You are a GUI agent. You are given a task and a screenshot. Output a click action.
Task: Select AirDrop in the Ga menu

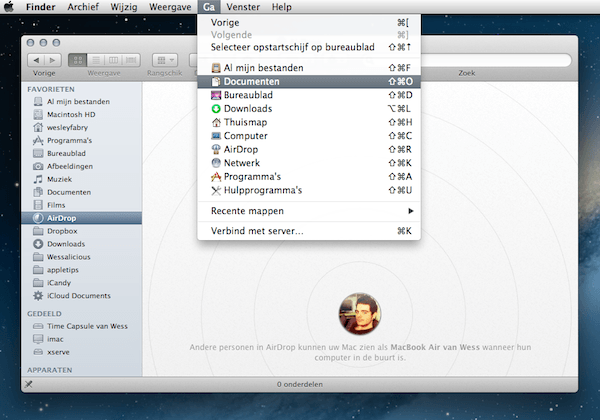tap(309, 149)
